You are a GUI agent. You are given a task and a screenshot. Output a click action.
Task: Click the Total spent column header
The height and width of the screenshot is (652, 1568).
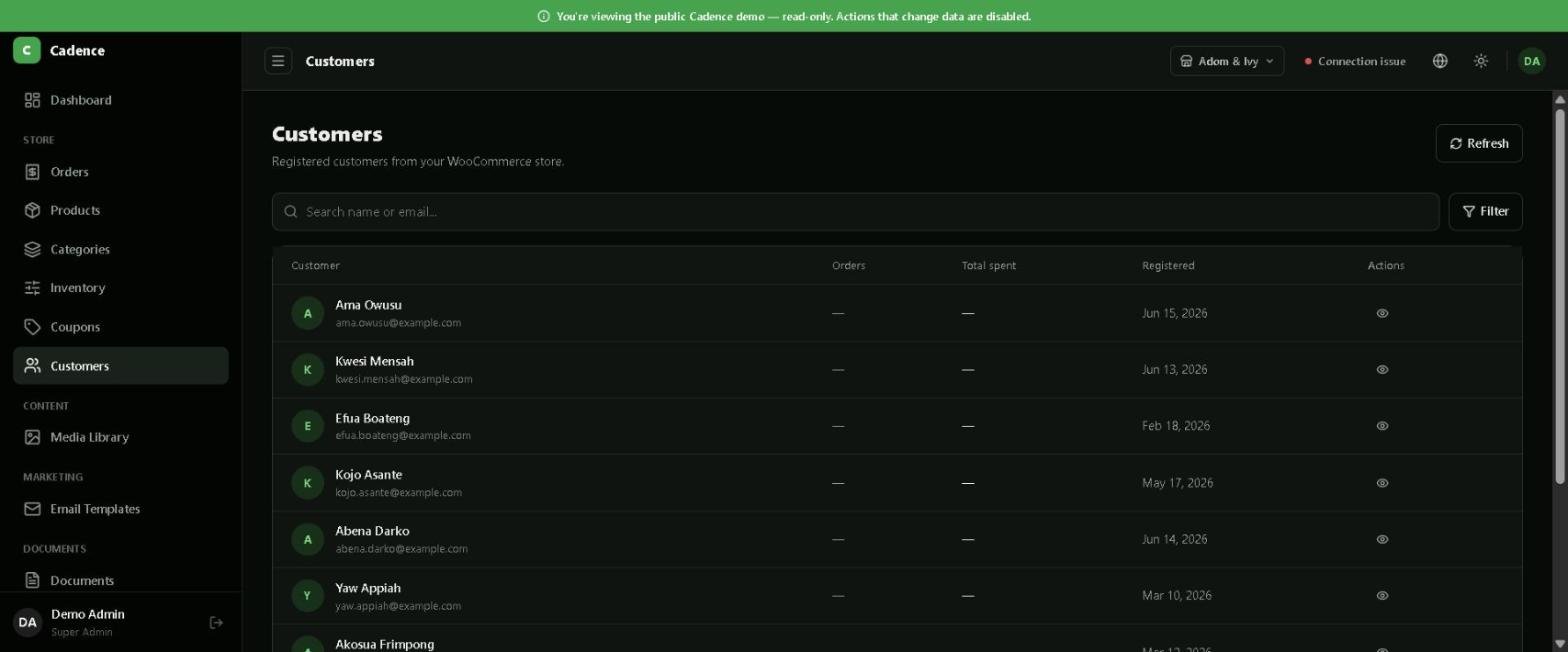click(x=989, y=265)
